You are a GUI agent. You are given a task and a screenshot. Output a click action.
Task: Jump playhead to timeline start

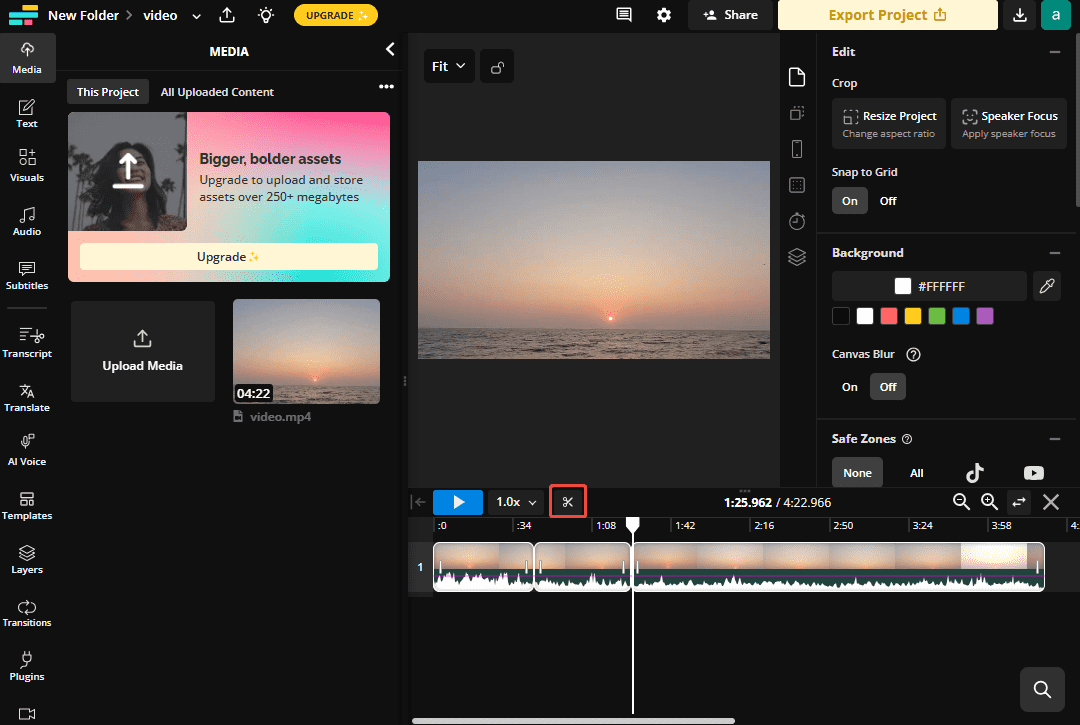(x=419, y=502)
